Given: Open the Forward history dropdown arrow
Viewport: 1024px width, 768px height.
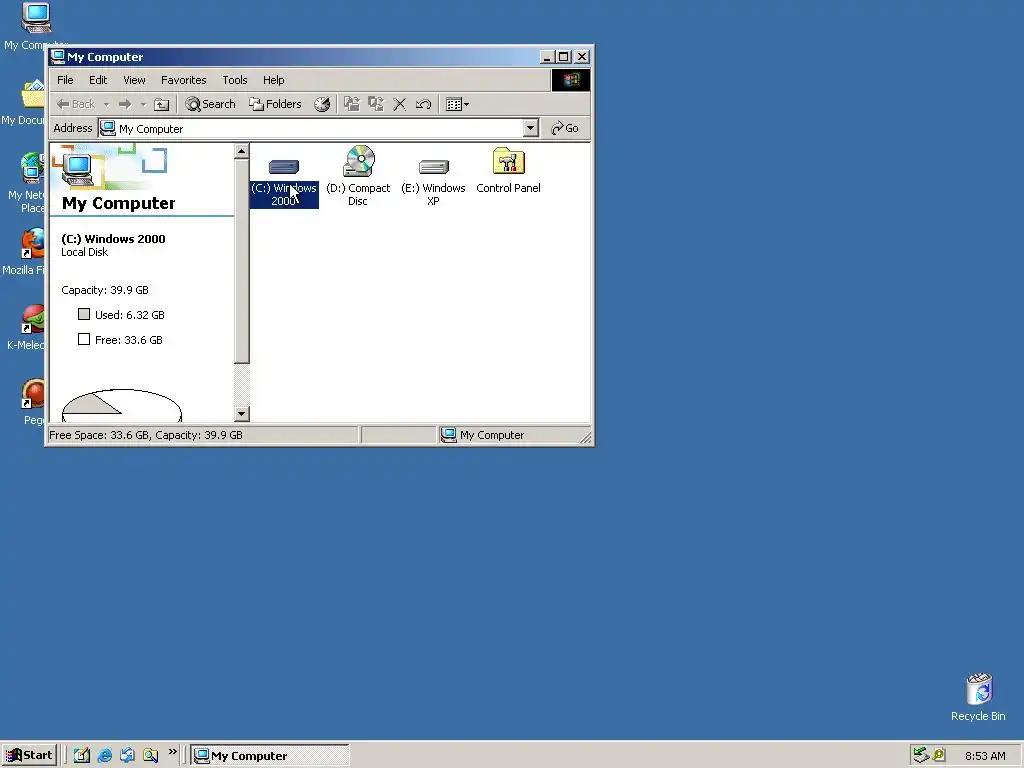Looking at the screenshot, I should tap(143, 104).
